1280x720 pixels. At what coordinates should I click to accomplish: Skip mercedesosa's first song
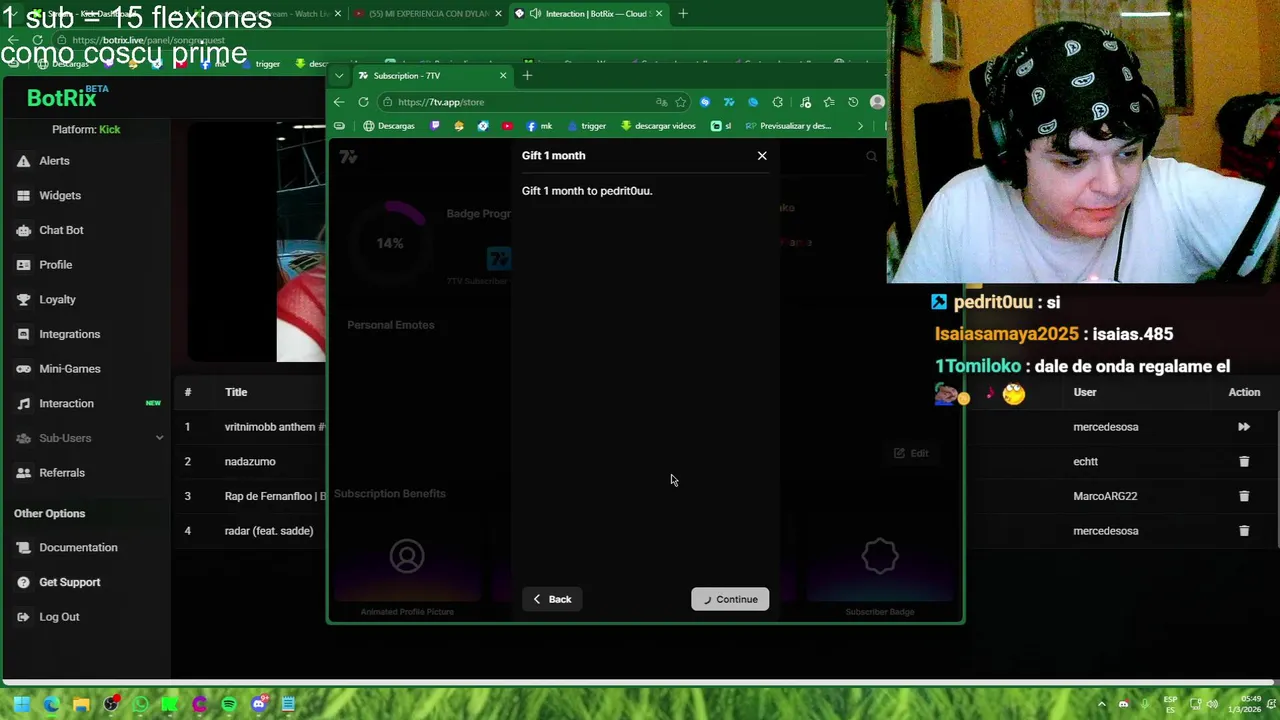[x=1244, y=427]
